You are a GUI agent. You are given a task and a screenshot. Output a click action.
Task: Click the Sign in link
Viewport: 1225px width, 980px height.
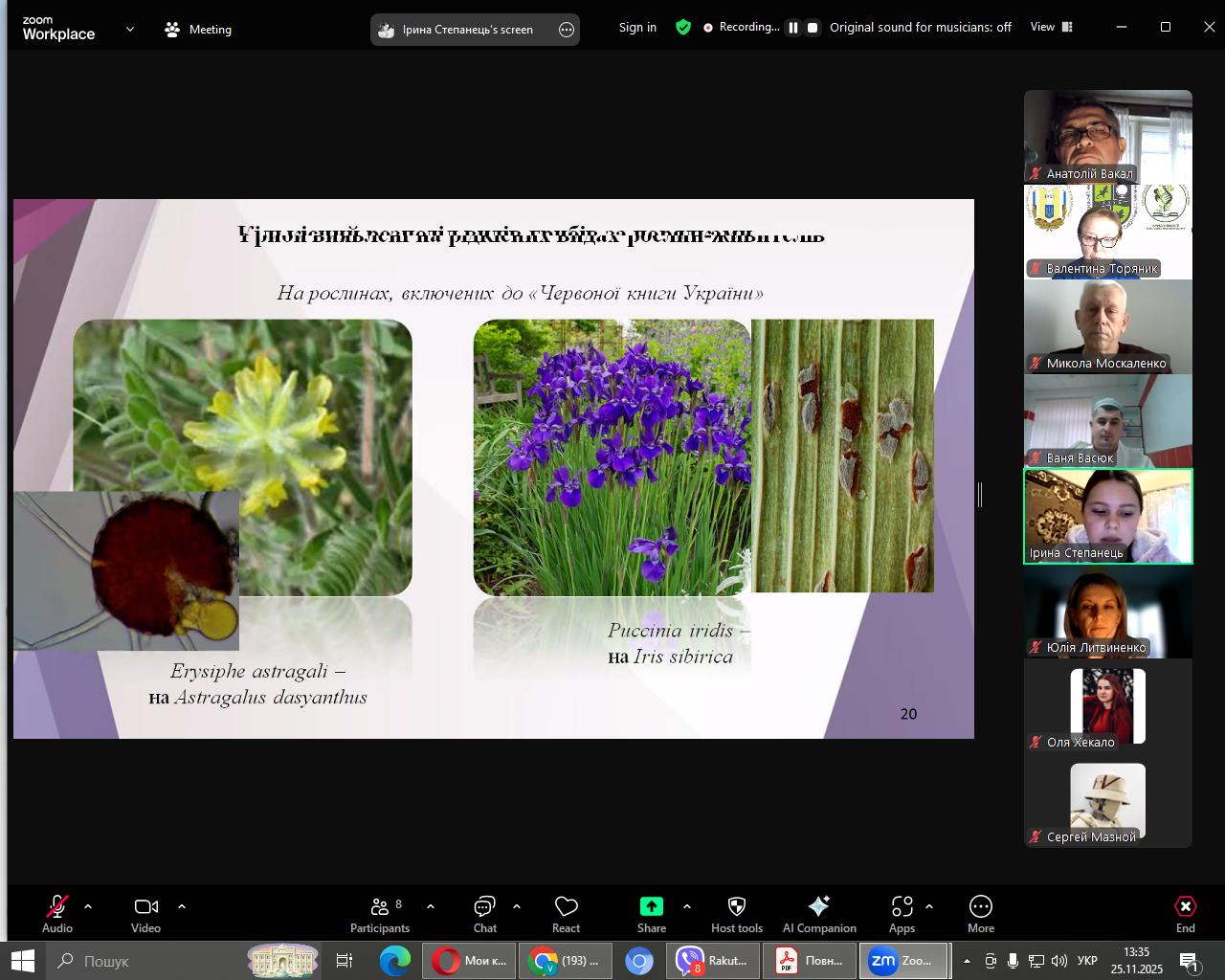(x=637, y=28)
